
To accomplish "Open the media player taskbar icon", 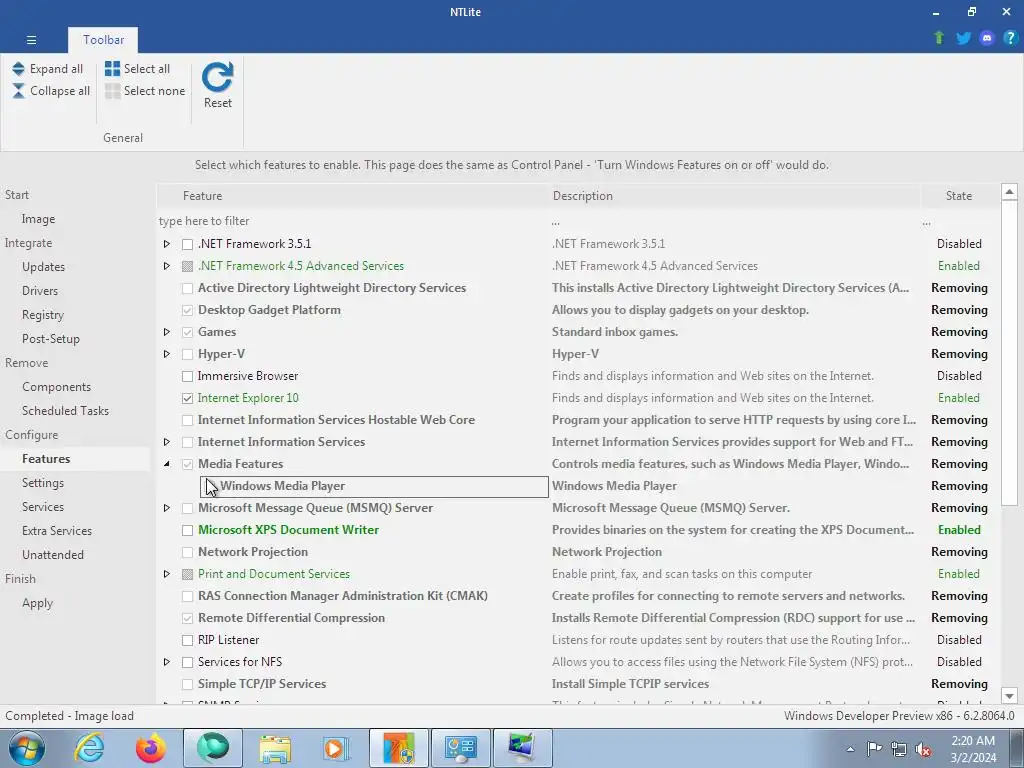I will pyautogui.click(x=336, y=748).
